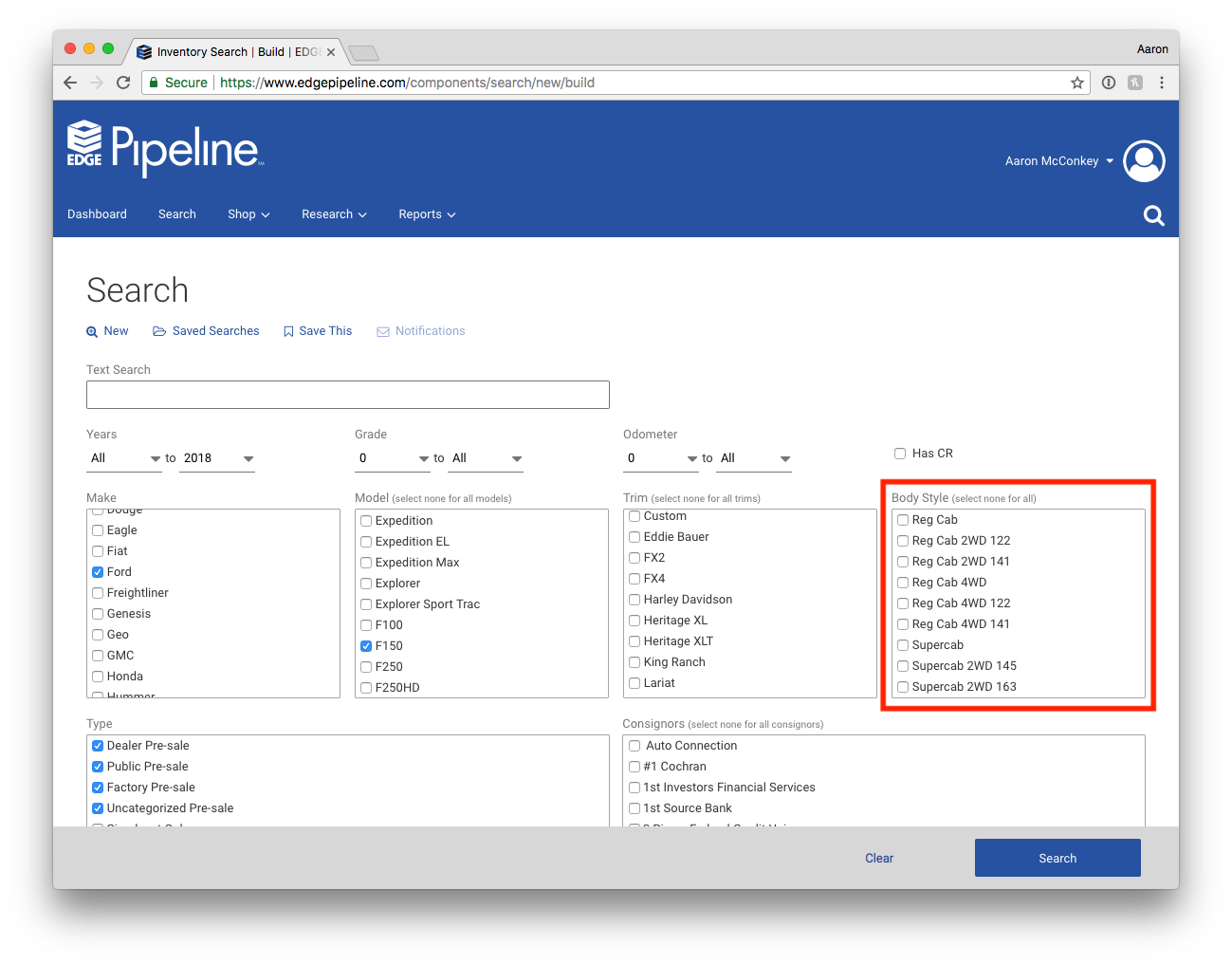Check the Expedition Max model checkbox
The image size is (1232, 965).
pyautogui.click(x=366, y=563)
